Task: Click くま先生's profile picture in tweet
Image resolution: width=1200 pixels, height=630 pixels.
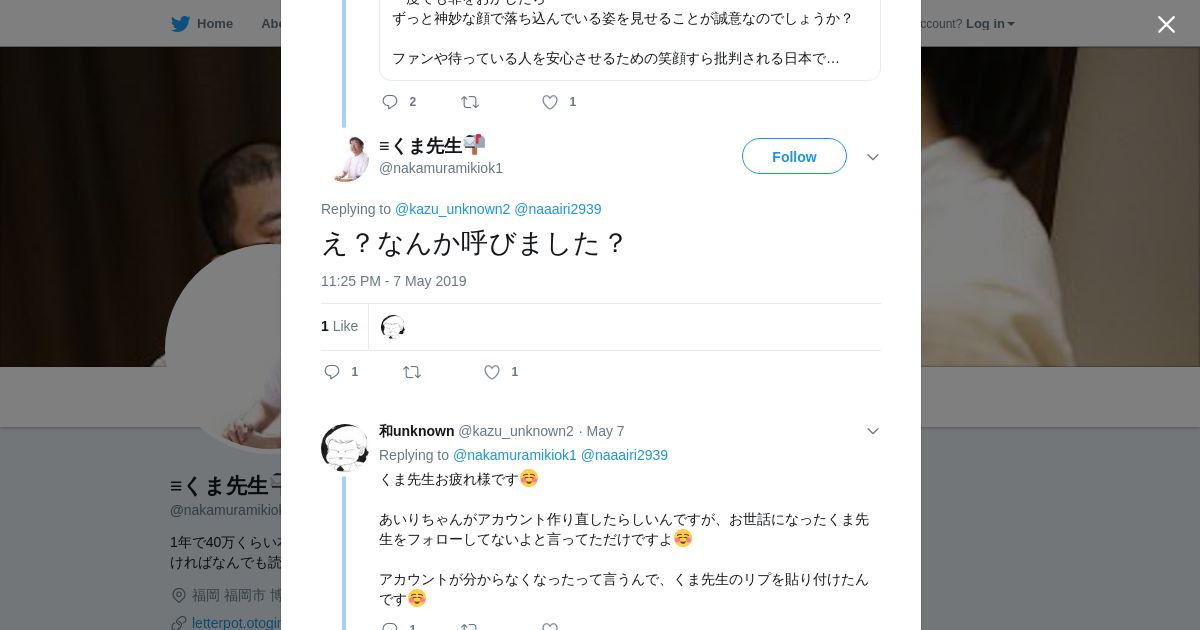Action: click(x=348, y=158)
